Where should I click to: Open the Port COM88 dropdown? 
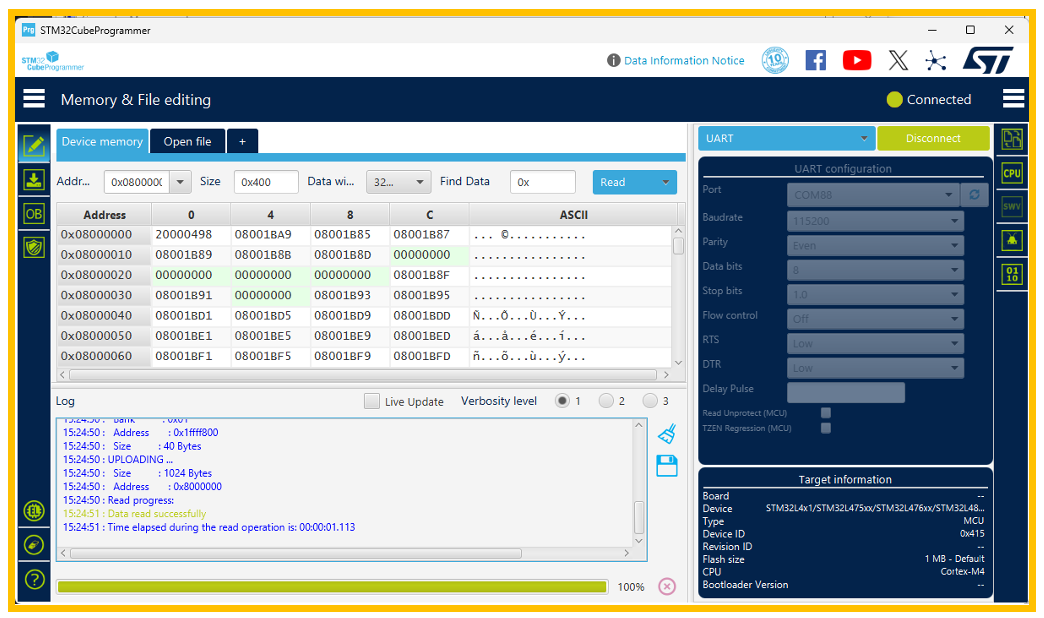coord(873,194)
